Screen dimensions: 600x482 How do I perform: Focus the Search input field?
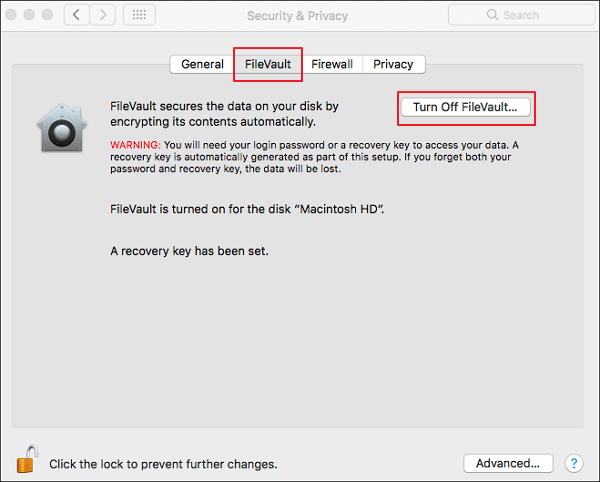coord(521,15)
